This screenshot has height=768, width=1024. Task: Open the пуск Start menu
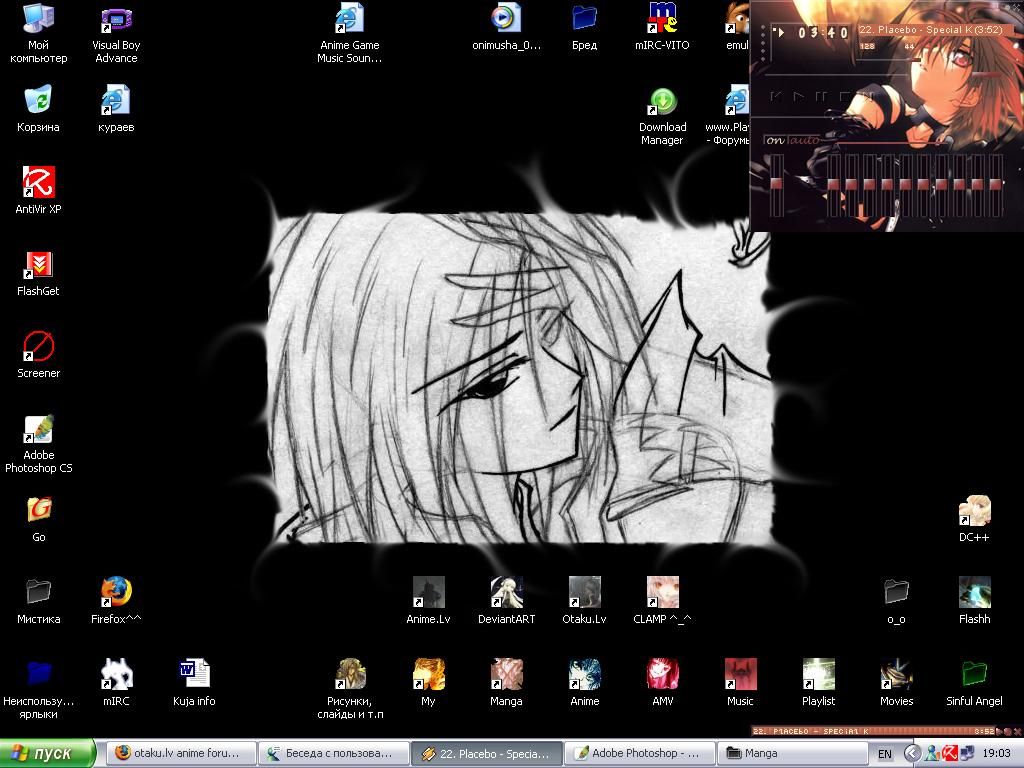point(47,753)
